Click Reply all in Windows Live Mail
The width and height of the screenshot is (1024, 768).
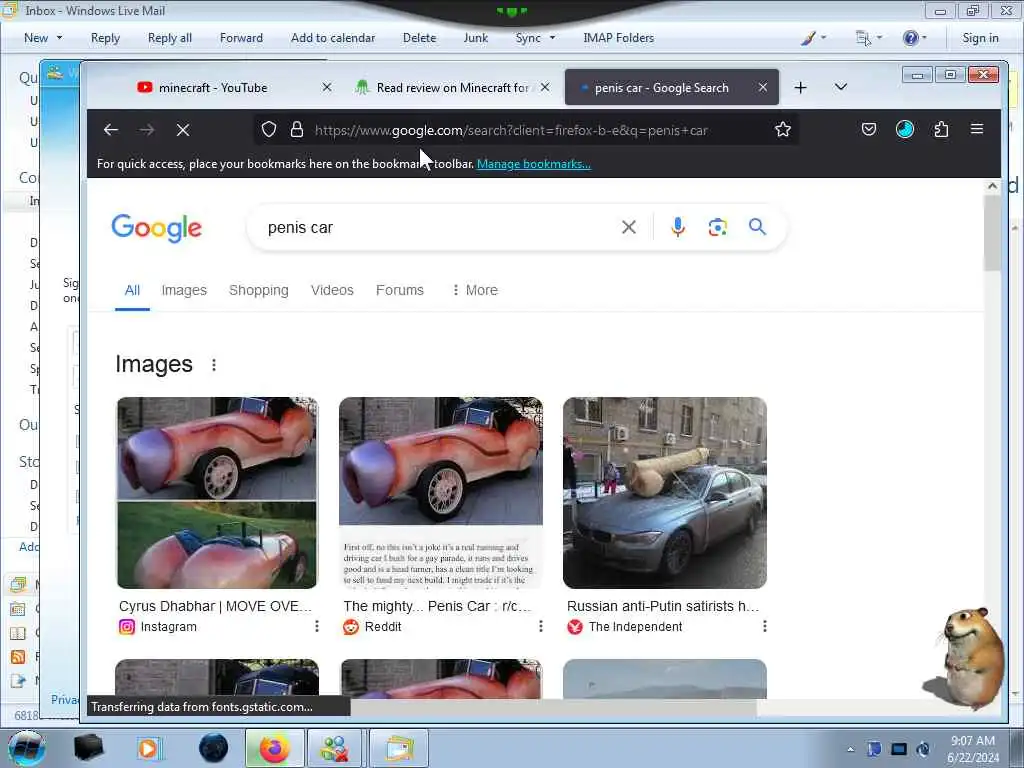pyautogui.click(x=170, y=38)
